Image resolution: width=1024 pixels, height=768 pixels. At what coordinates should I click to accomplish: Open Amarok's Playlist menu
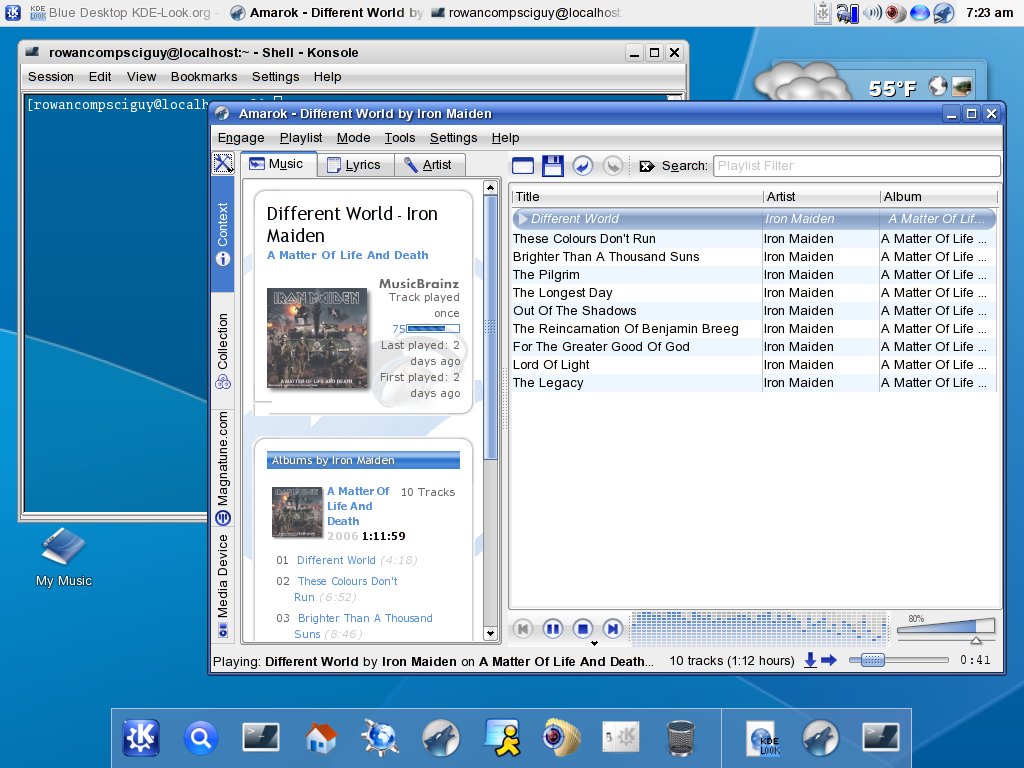[x=301, y=138]
